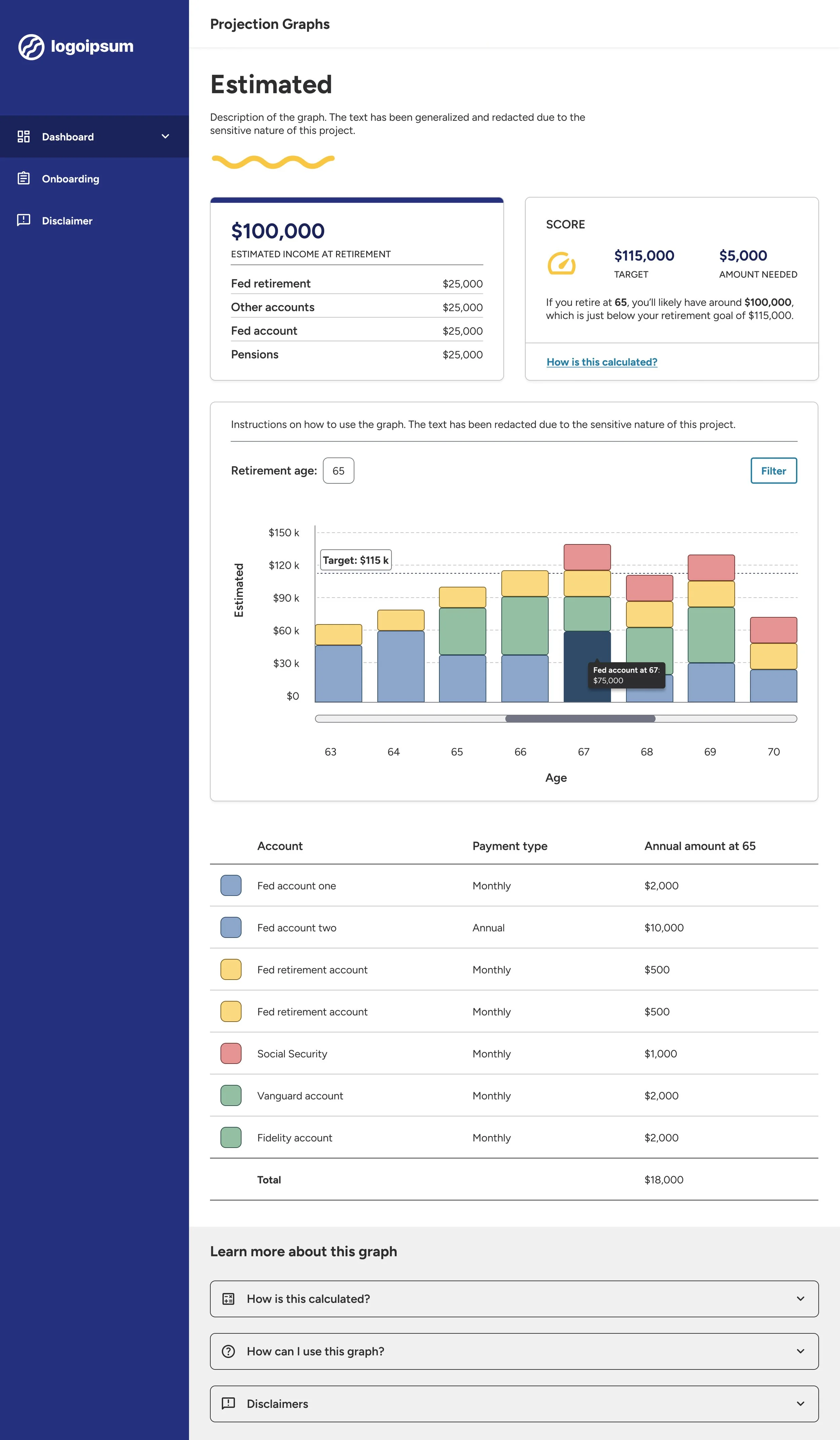Collapse the Dashboard menu chevron
This screenshot has height=1440, width=840.
point(165,136)
